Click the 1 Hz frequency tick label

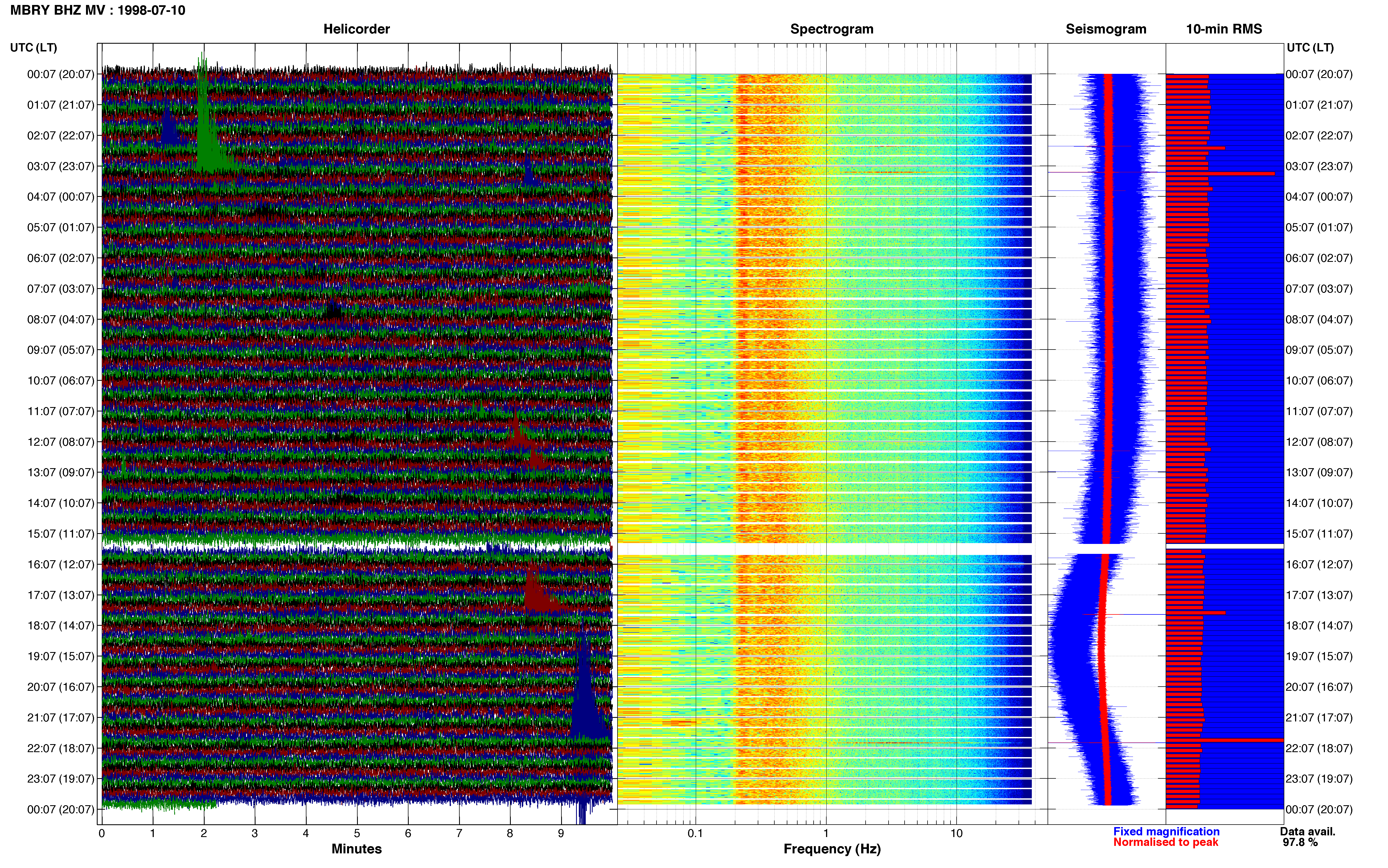(826, 833)
